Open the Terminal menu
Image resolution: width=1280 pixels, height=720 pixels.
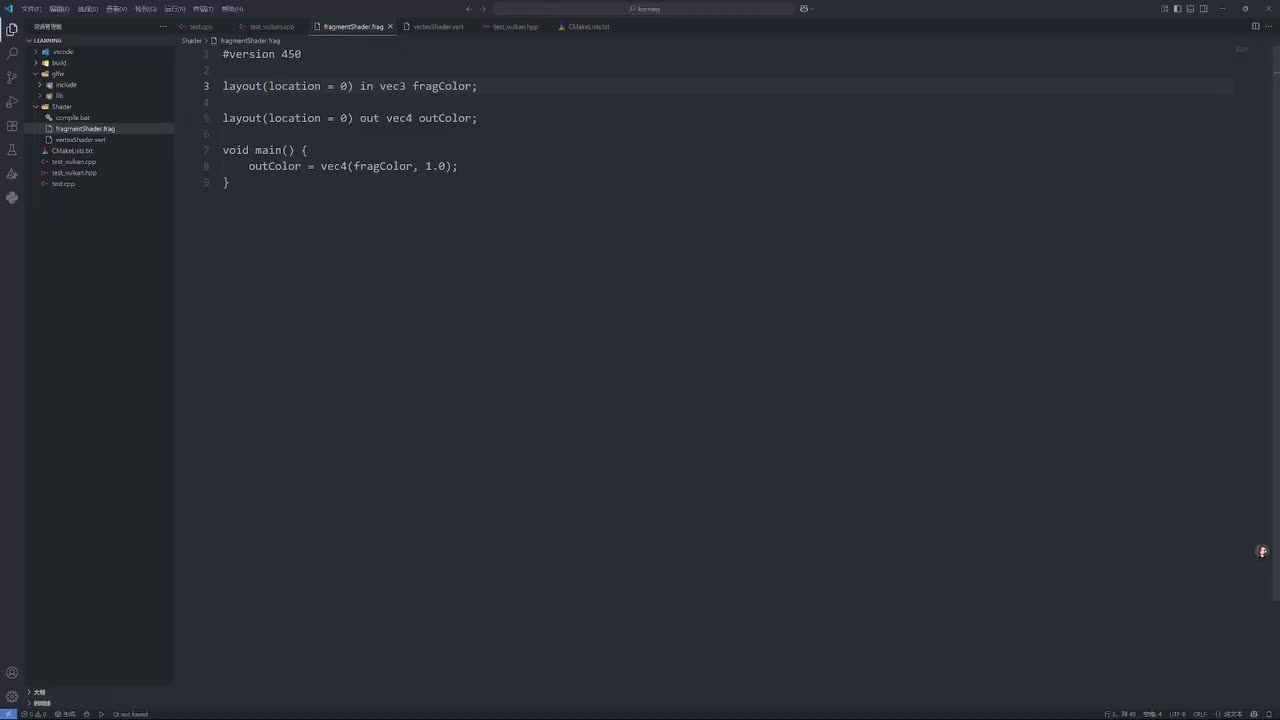(x=203, y=9)
